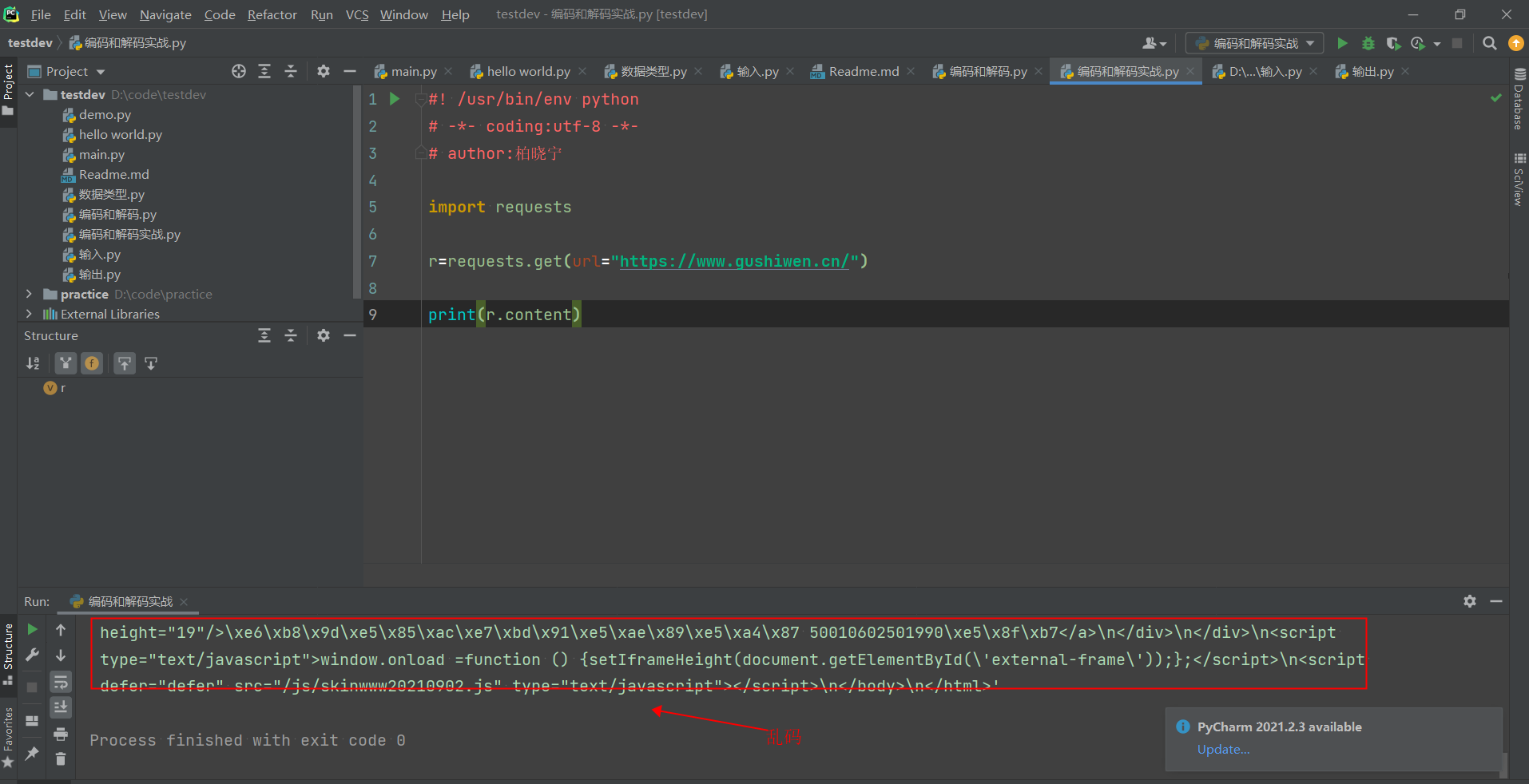Open the Code With Me dropdown arrow
This screenshot has width=1529, height=784.
(1163, 44)
